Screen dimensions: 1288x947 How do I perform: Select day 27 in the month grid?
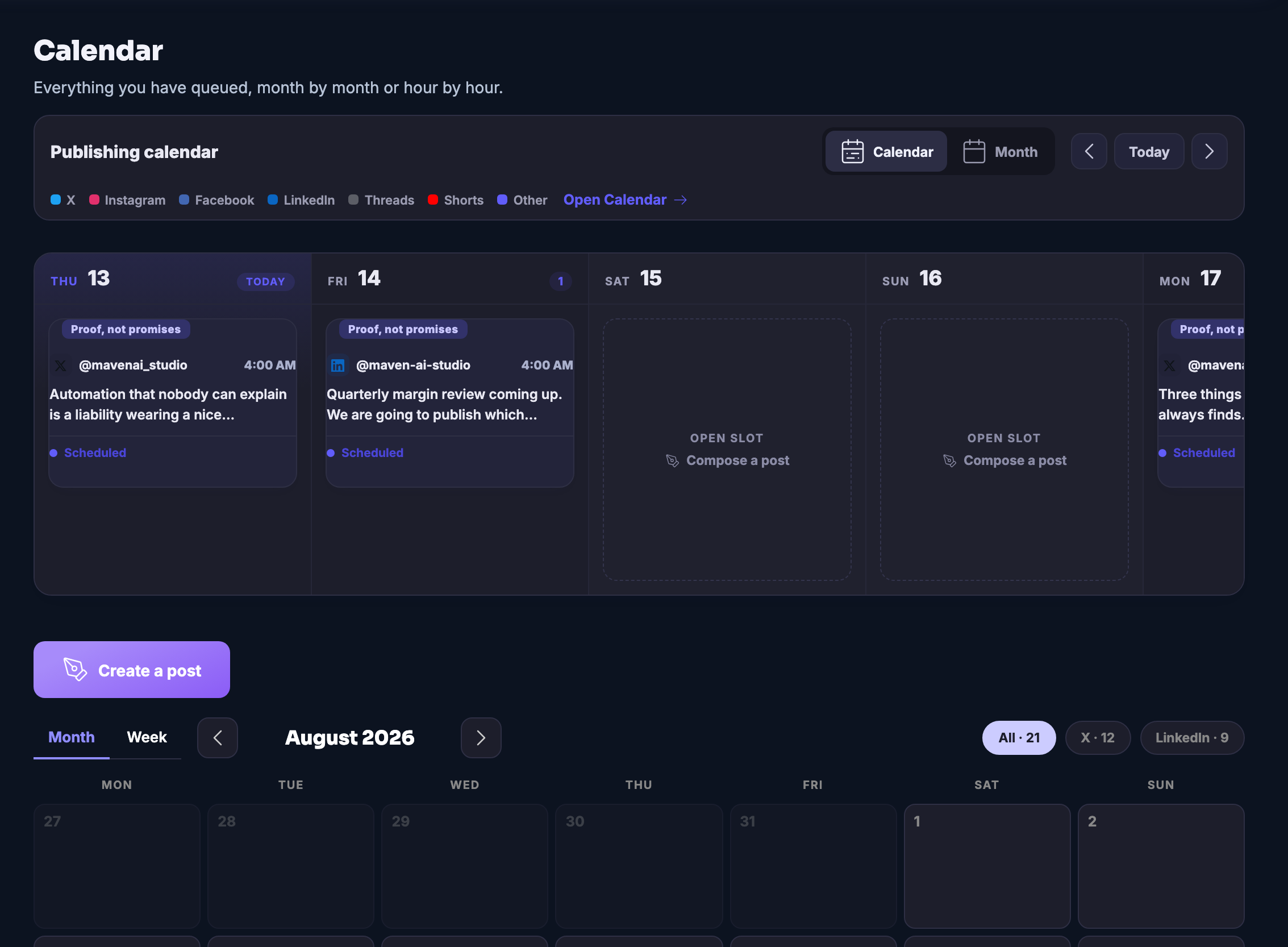point(117,866)
